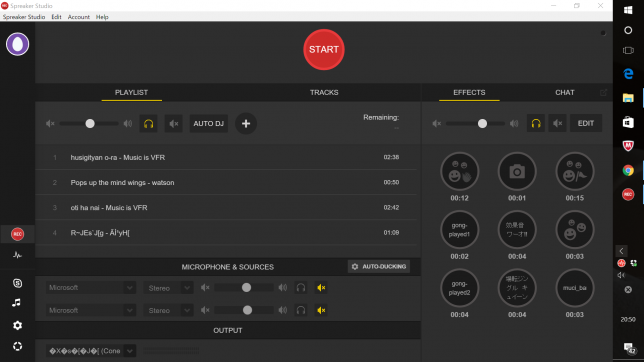644x362 pixels.
Task: Click playlist volume maximum speaker icon
Action: pos(128,123)
